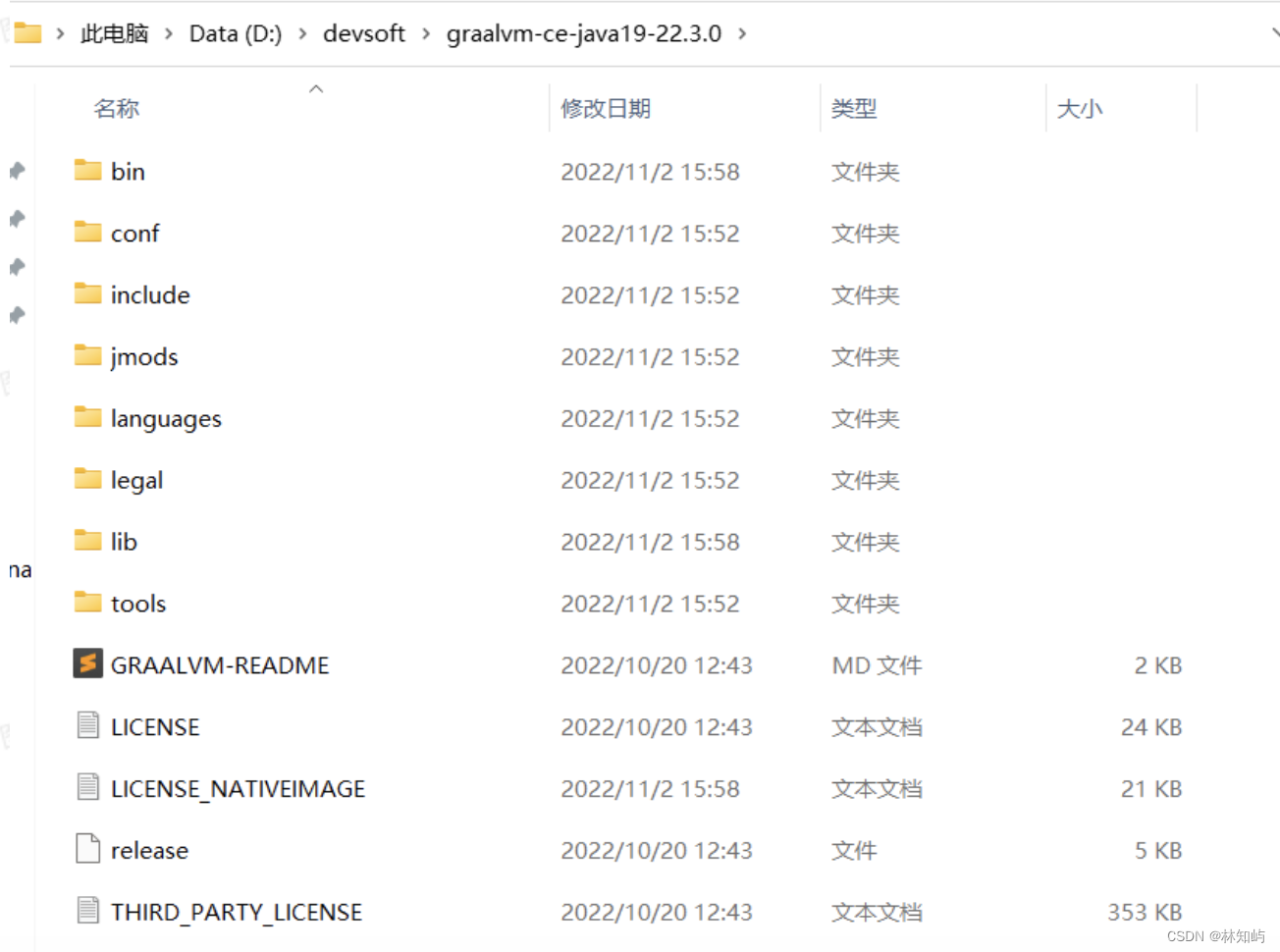Select the conf folder icon
This screenshot has height=952, width=1280.
(x=87, y=233)
